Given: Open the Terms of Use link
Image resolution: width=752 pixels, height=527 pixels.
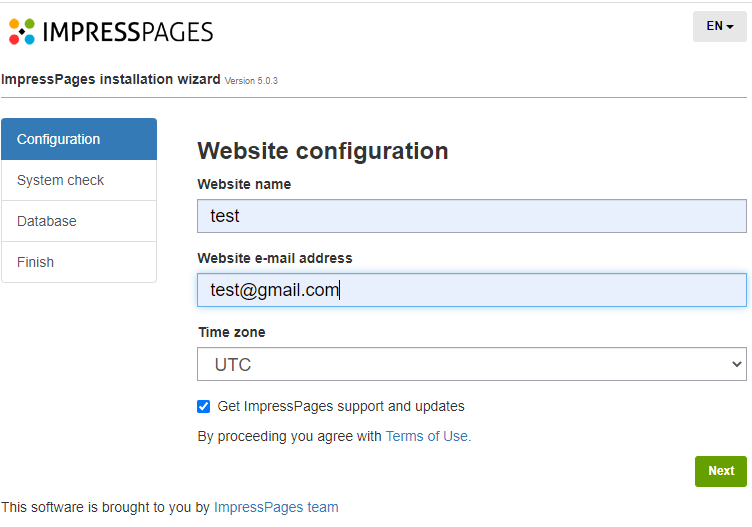Looking at the screenshot, I should 428,436.
